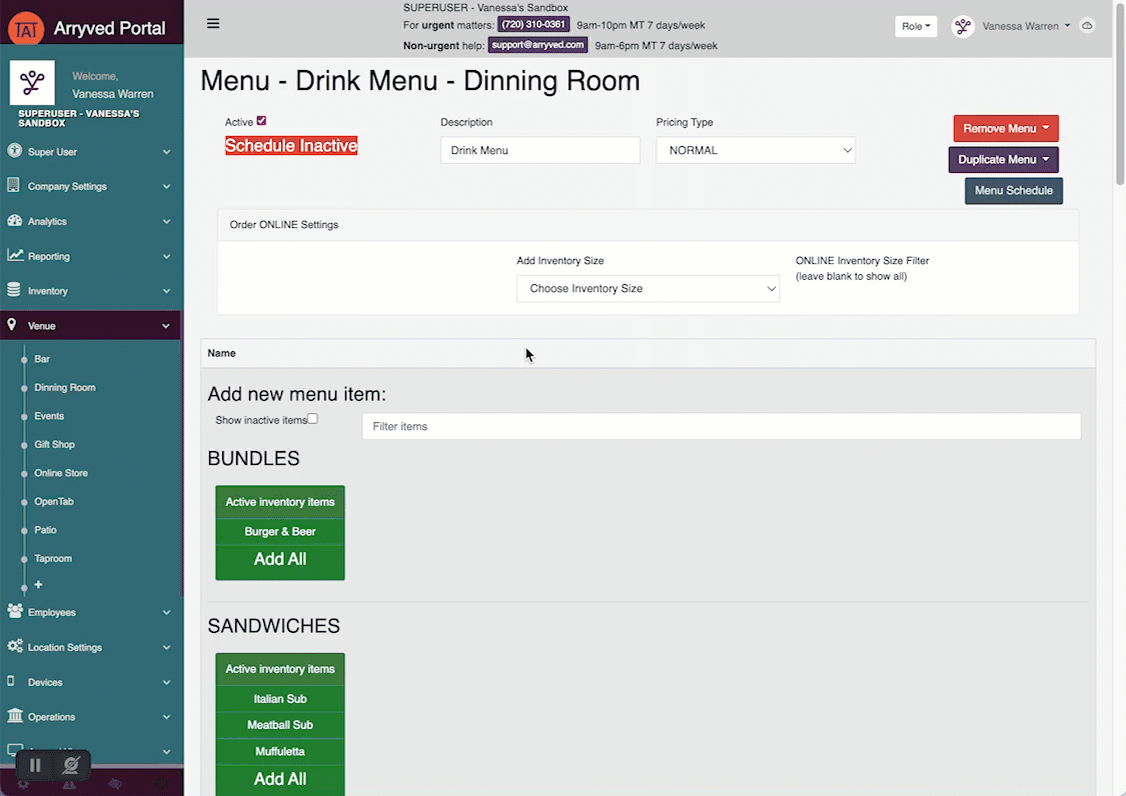Viewport: 1126px width, 796px height.
Task: Add a new venue with plus icon
Action: 38,585
